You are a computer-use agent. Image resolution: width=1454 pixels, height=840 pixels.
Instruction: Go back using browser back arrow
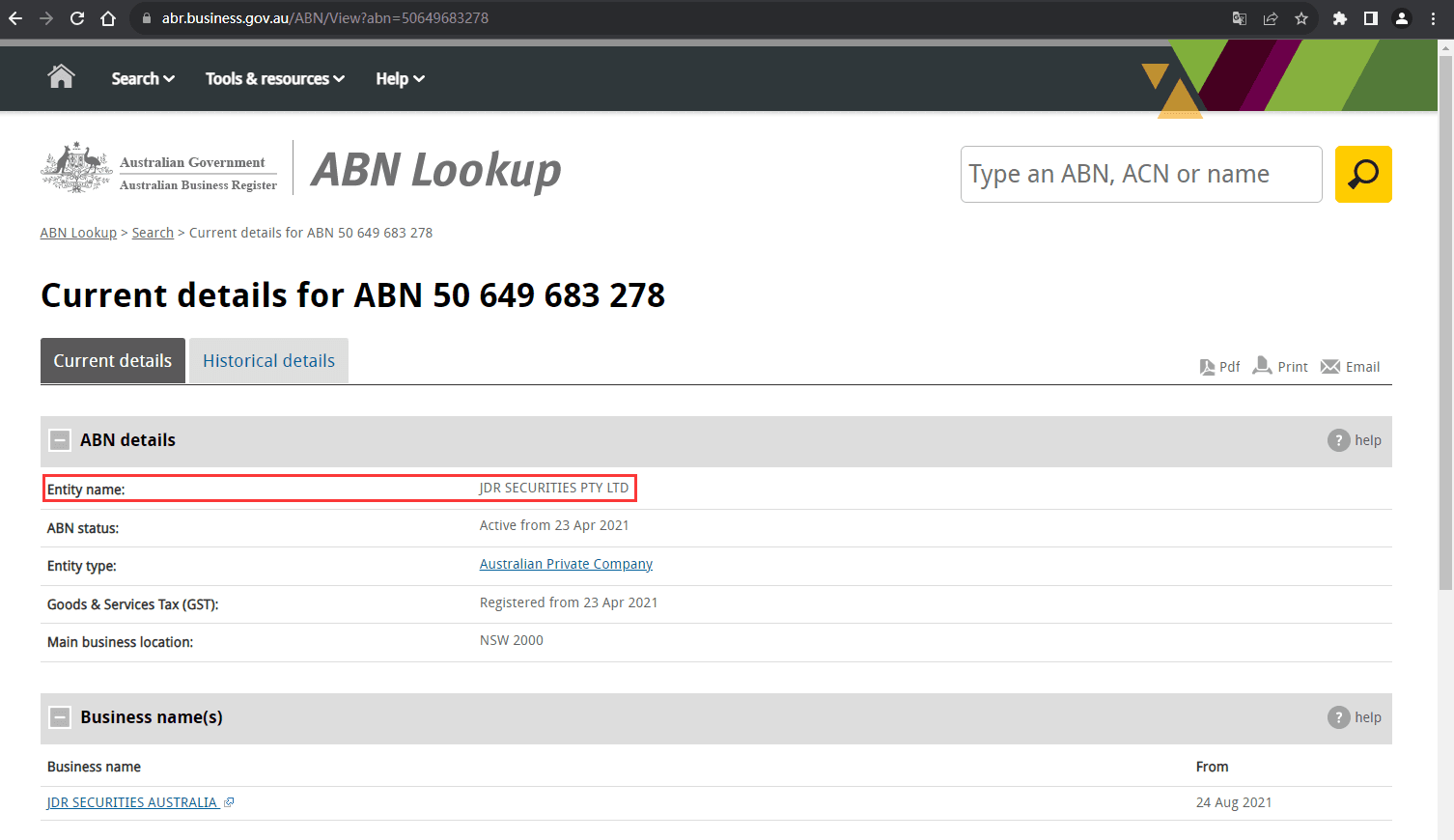tap(15, 18)
